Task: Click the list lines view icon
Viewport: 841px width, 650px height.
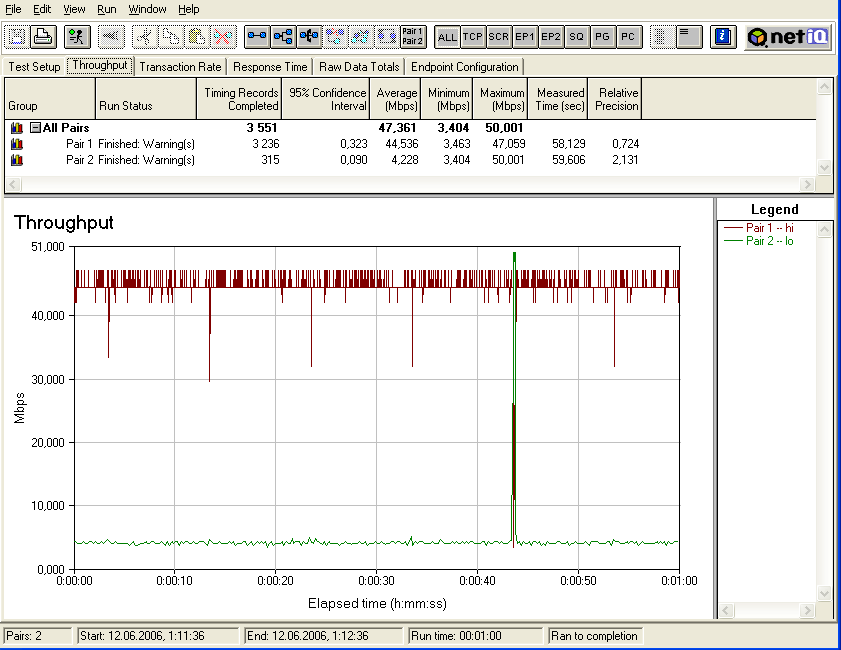Action: (x=689, y=36)
